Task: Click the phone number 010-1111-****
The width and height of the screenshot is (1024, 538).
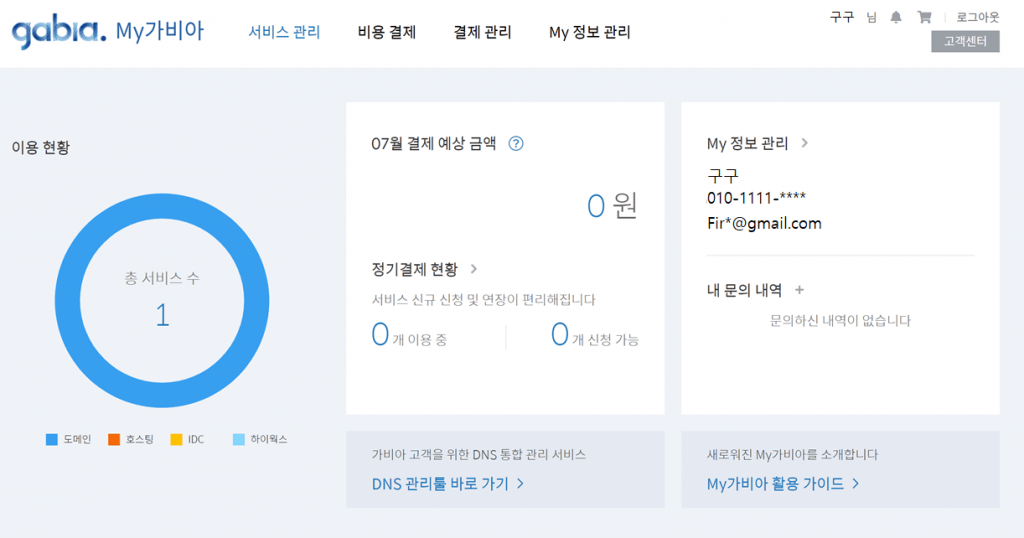Action: click(x=756, y=198)
